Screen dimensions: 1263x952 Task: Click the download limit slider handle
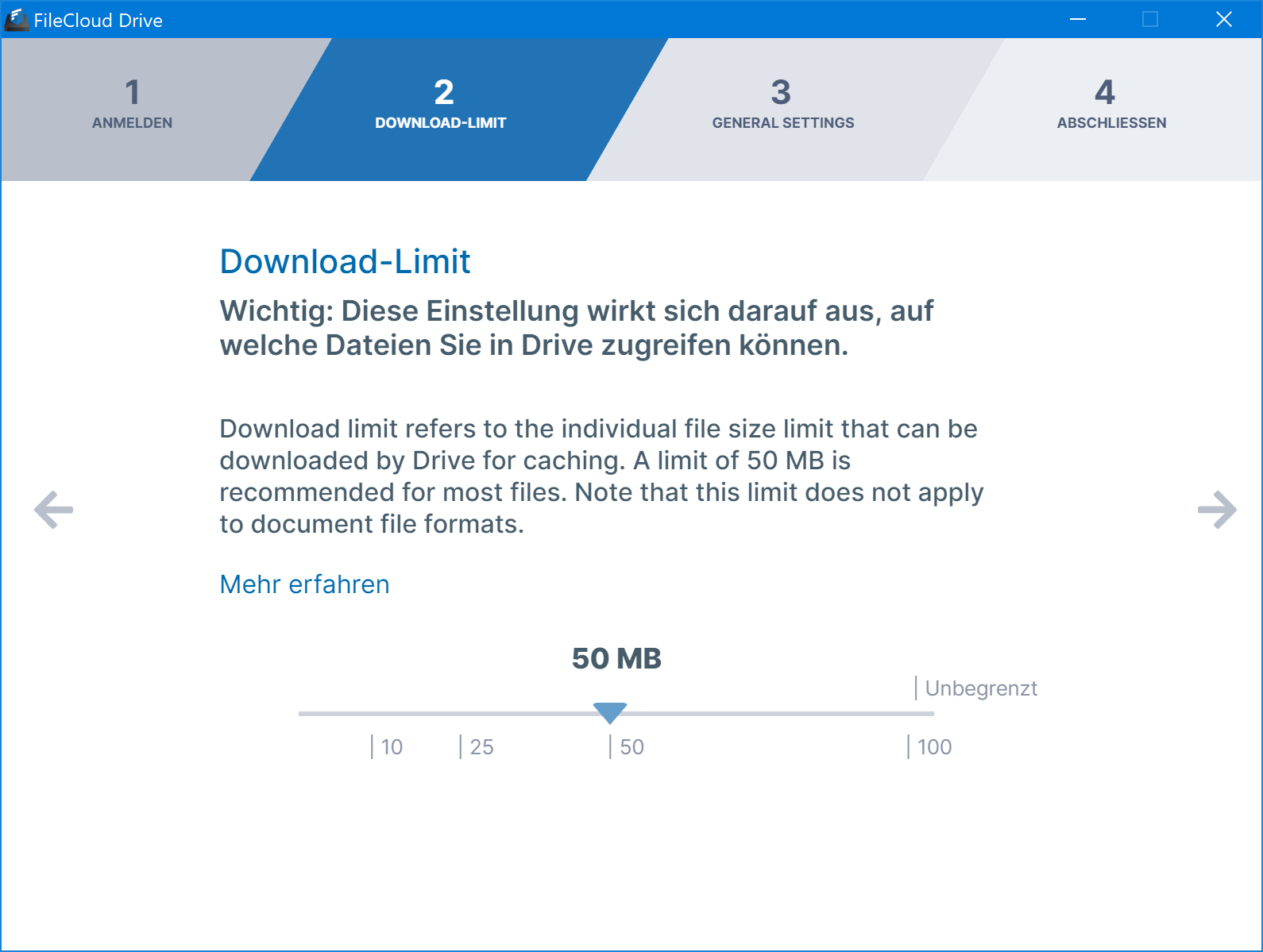610,713
